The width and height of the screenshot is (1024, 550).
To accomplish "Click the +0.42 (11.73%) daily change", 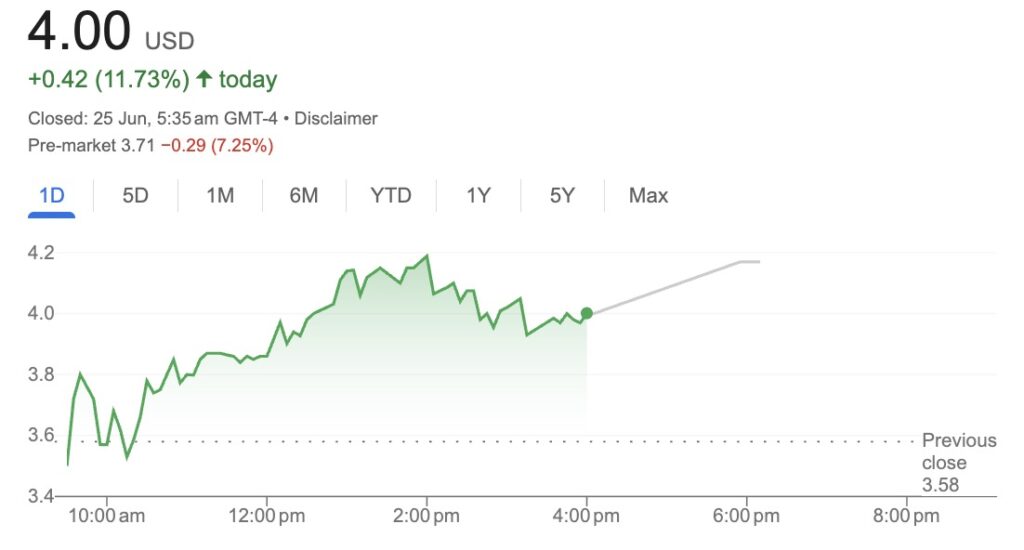I will coord(108,79).
